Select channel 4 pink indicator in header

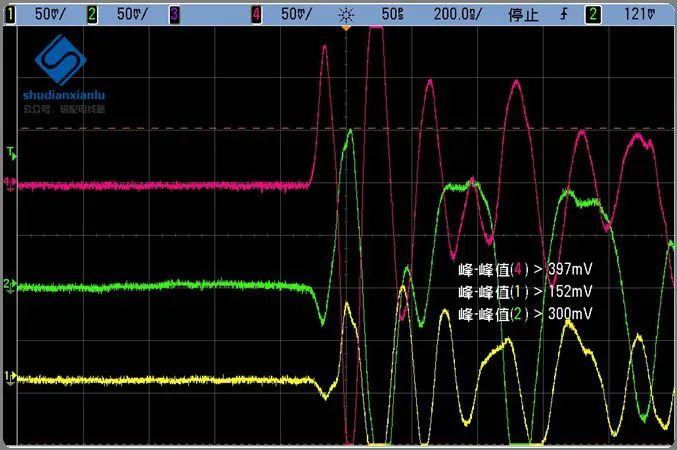pos(257,14)
